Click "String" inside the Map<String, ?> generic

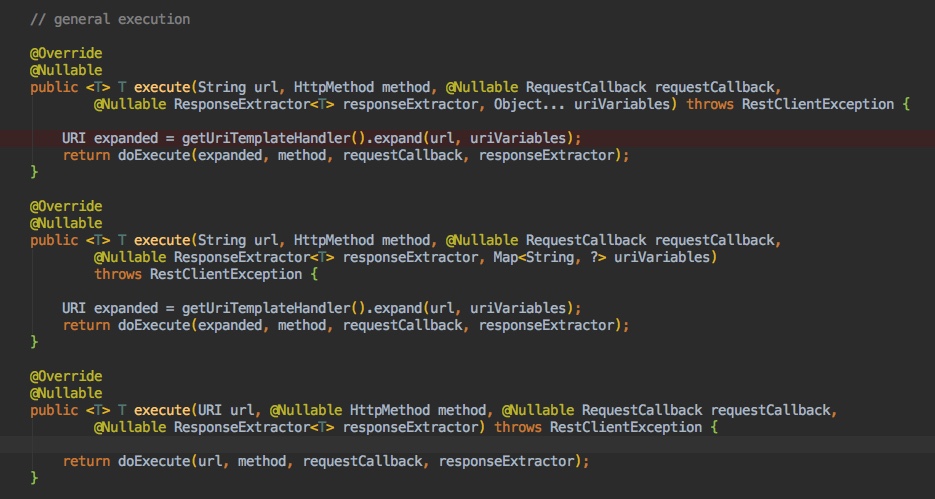pos(591,257)
